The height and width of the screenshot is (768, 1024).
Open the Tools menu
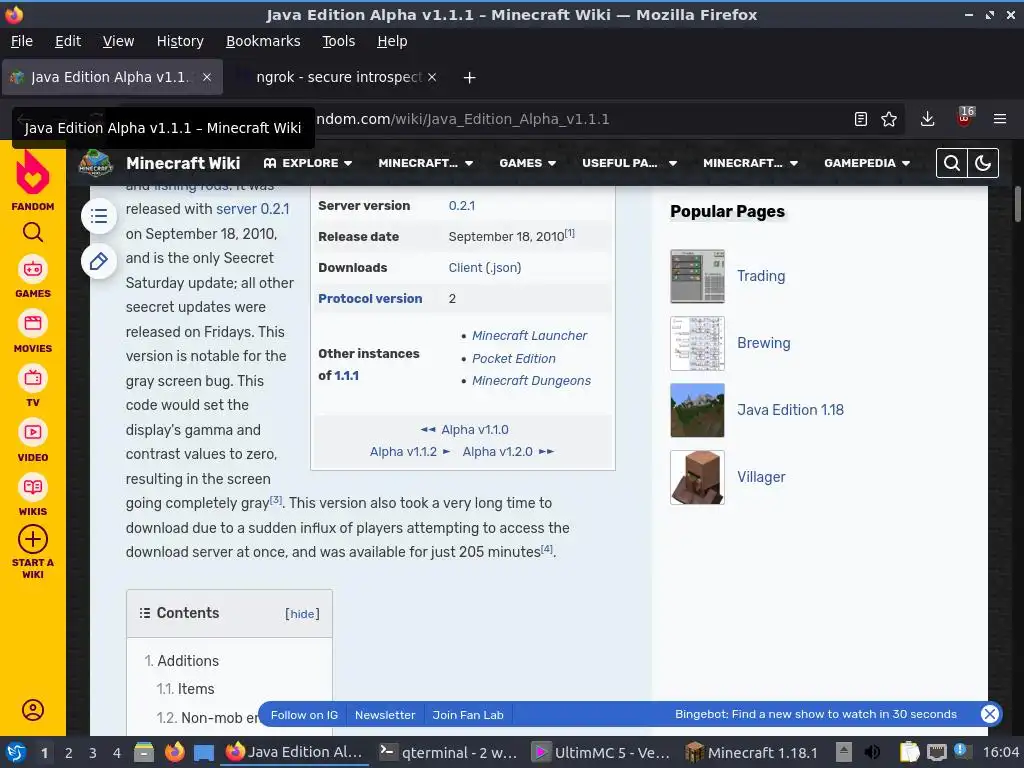tap(338, 41)
